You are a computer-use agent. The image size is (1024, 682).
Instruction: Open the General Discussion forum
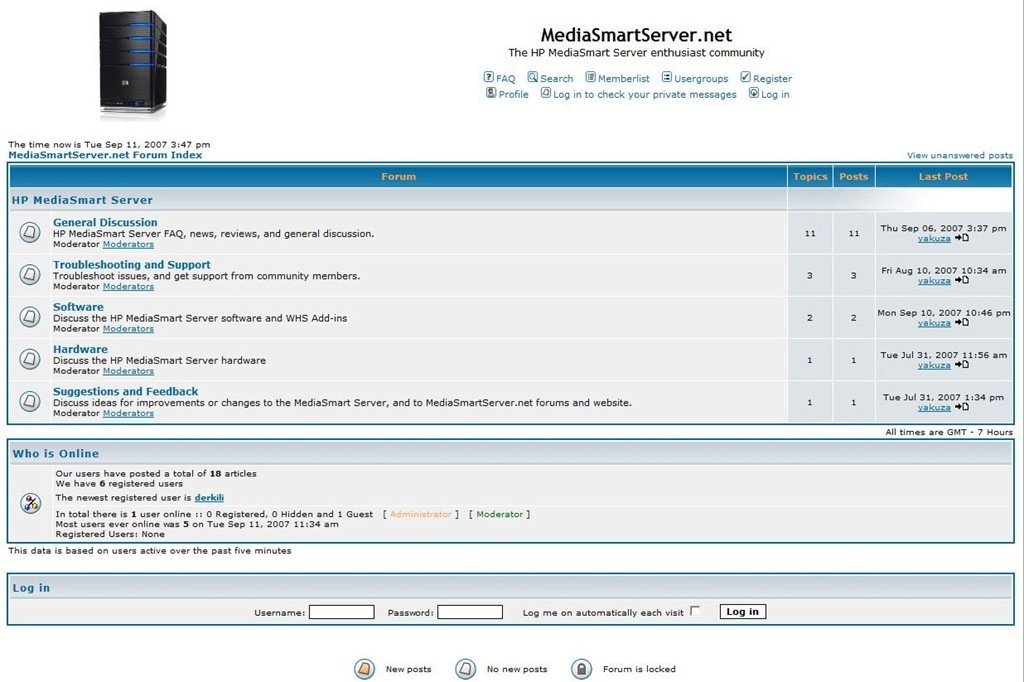(x=105, y=222)
